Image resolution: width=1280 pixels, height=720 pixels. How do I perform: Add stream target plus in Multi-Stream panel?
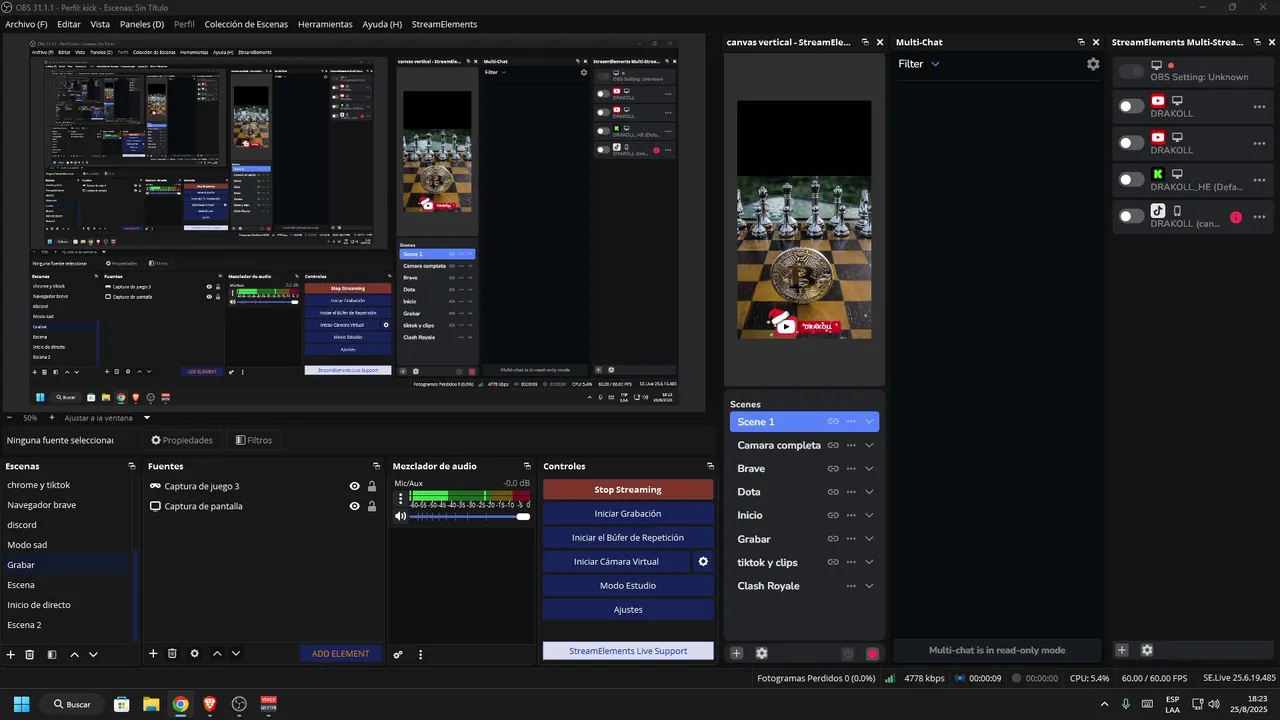coord(1122,650)
